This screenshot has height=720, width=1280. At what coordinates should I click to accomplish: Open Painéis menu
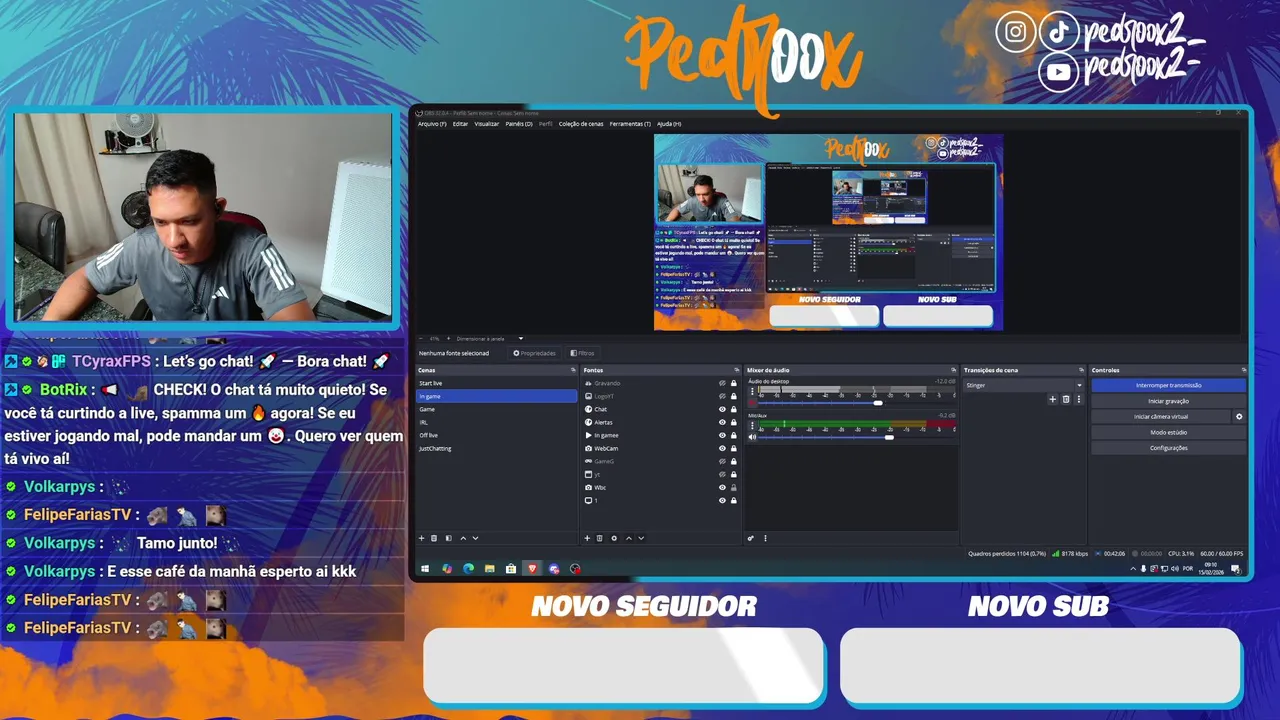pos(519,124)
